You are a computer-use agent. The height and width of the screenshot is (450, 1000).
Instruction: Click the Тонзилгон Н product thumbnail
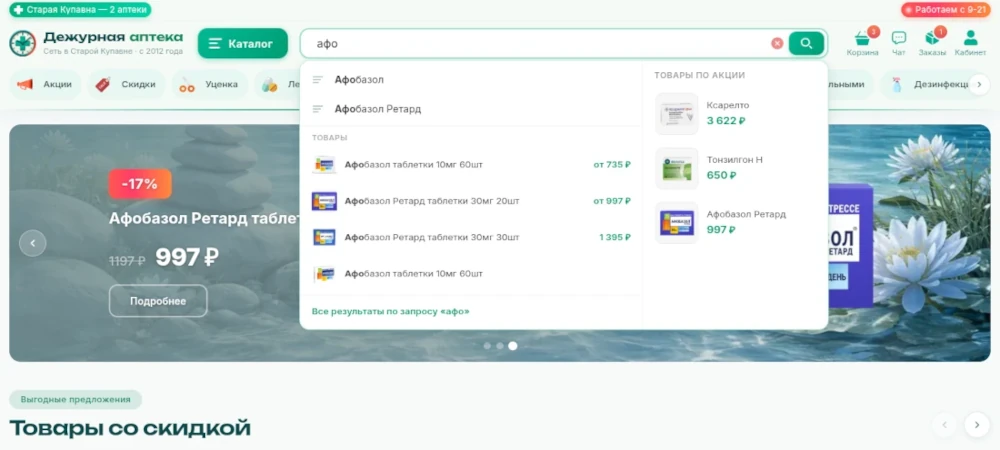coord(677,168)
